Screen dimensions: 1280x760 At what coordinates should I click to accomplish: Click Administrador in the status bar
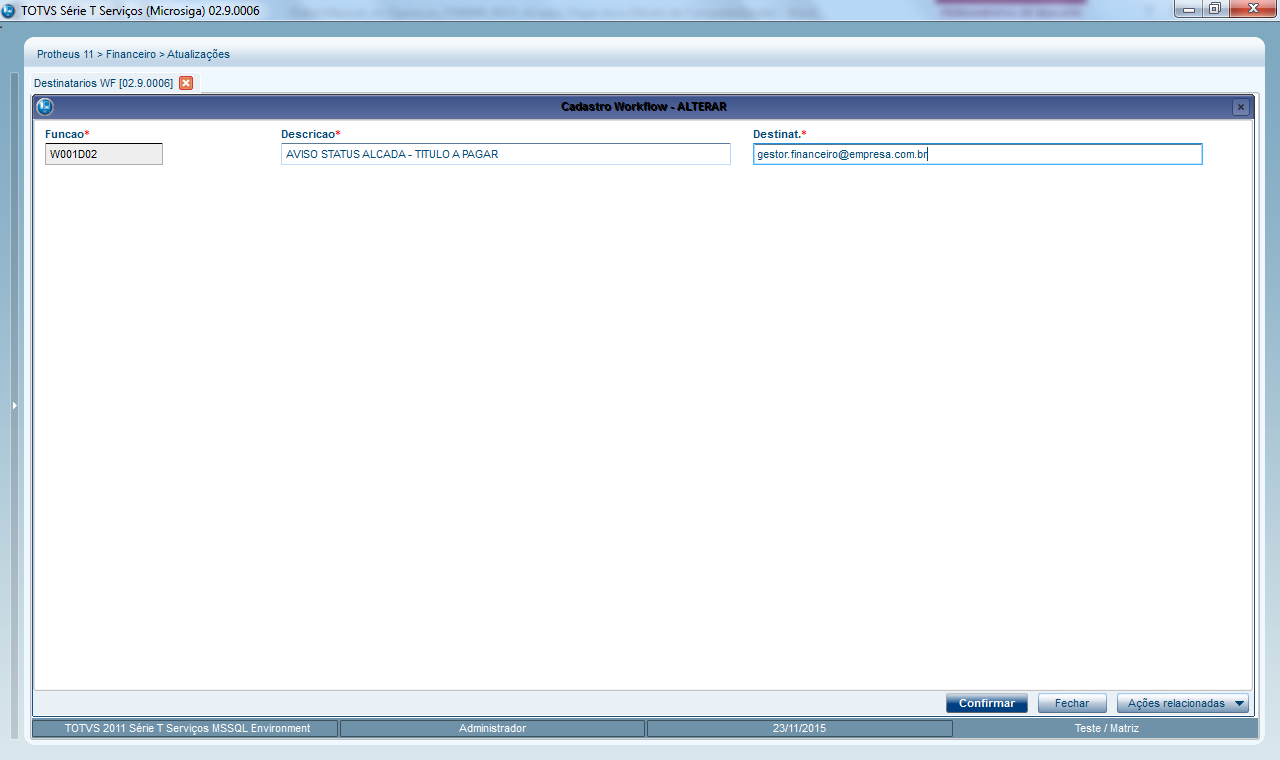point(492,728)
